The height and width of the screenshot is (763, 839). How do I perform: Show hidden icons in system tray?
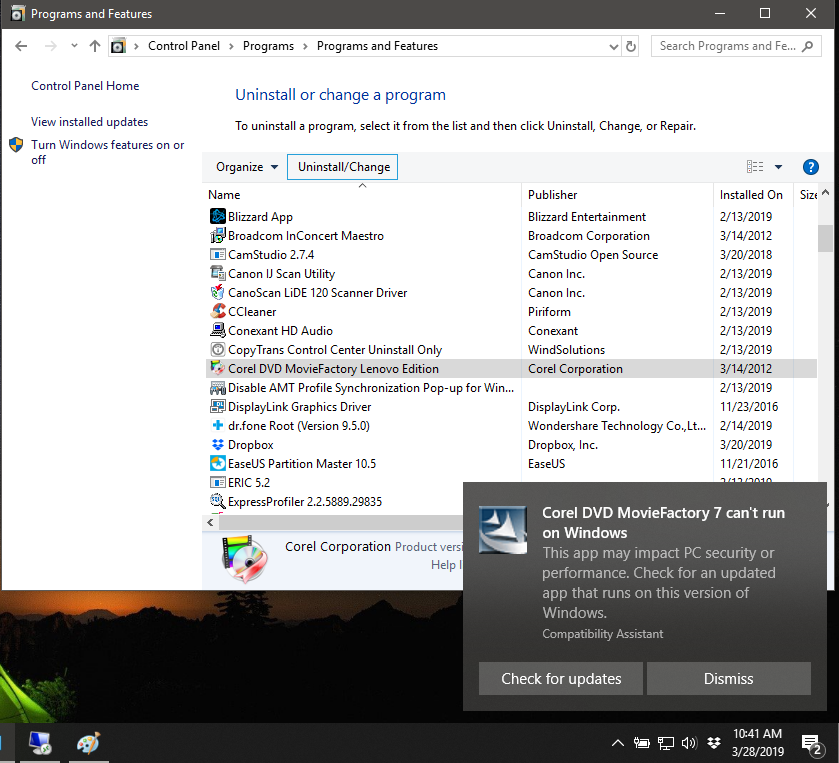pyautogui.click(x=618, y=743)
